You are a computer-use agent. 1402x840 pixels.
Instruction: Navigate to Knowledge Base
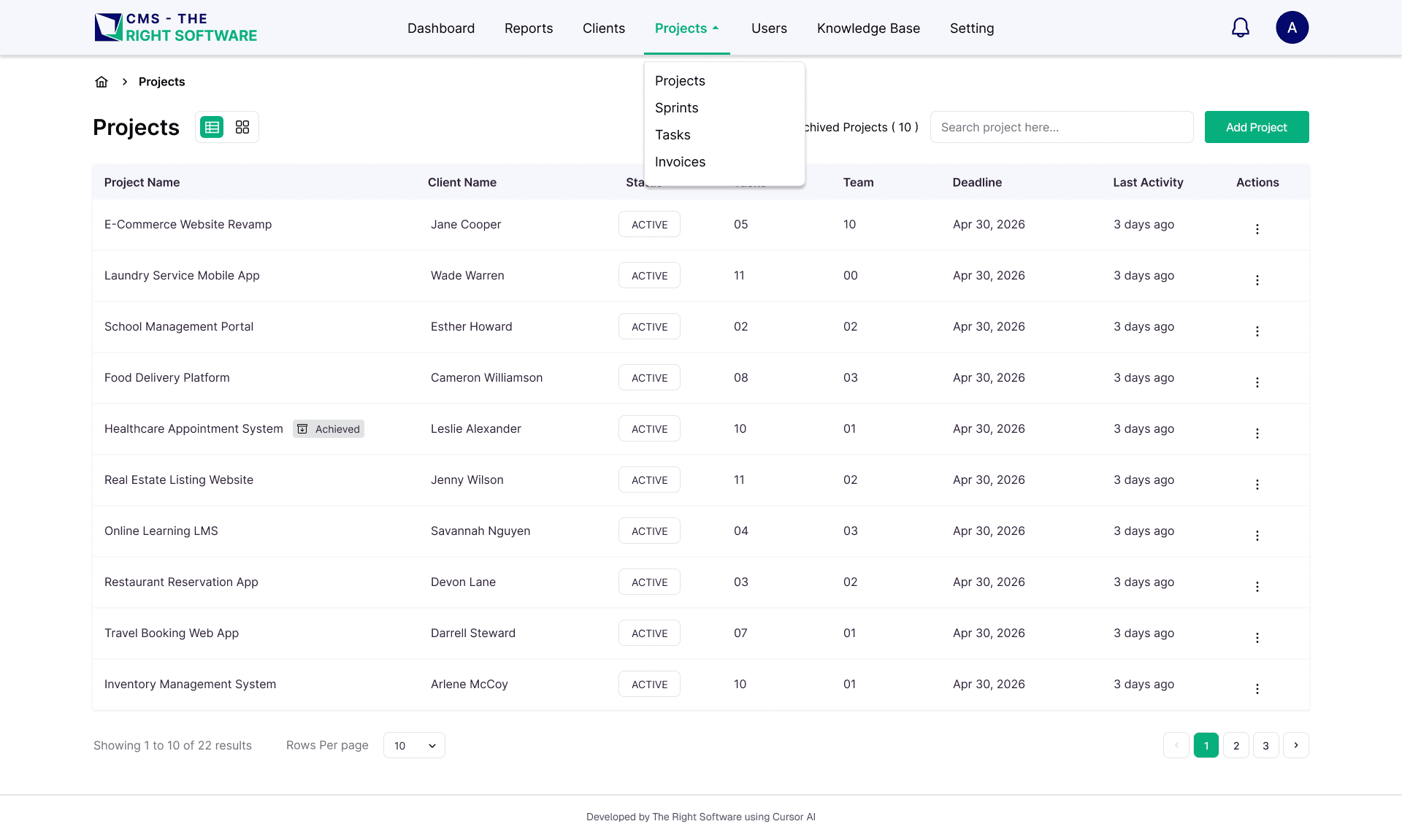868,28
